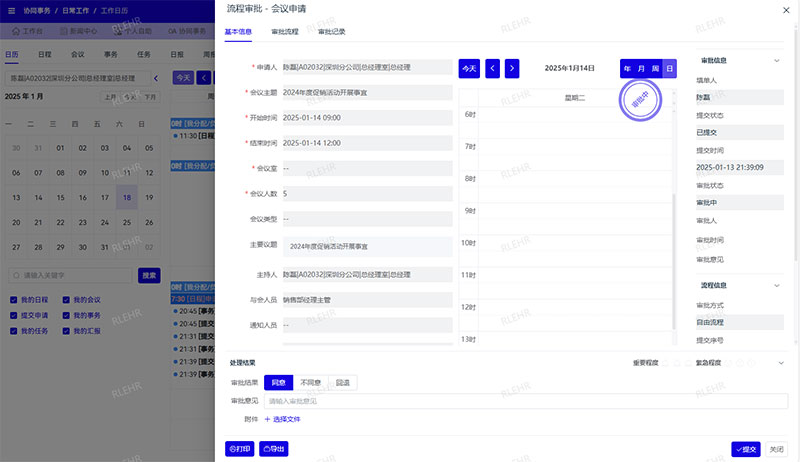Screen dimensions: 800x462
Task: Select 回退 as approval result
Action: click(343, 382)
